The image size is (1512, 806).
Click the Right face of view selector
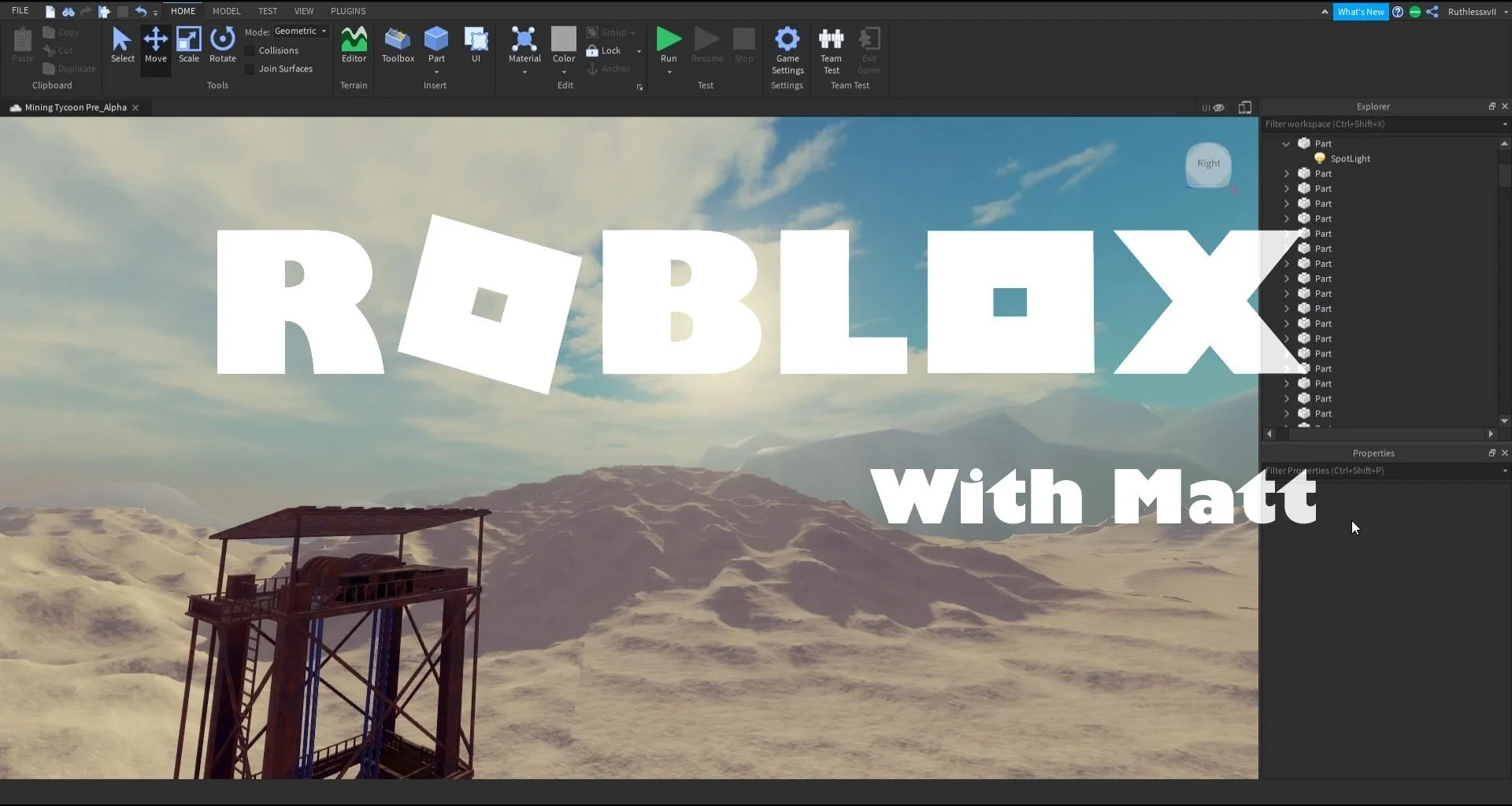point(1209,164)
